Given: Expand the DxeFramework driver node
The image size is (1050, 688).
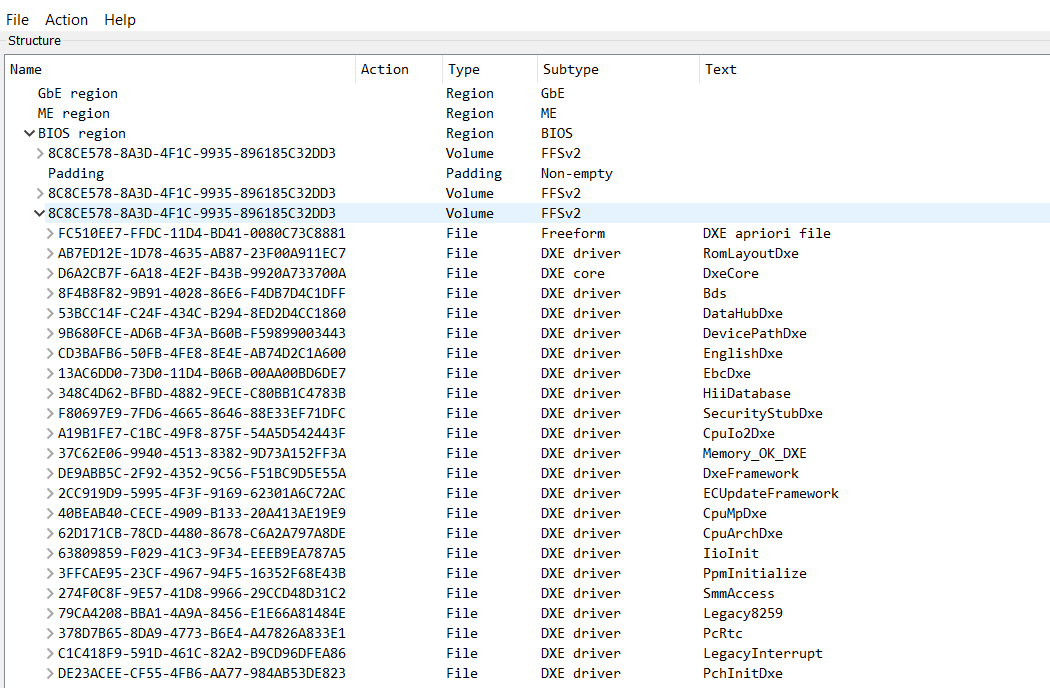Looking at the screenshot, I should pyautogui.click(x=50, y=474).
